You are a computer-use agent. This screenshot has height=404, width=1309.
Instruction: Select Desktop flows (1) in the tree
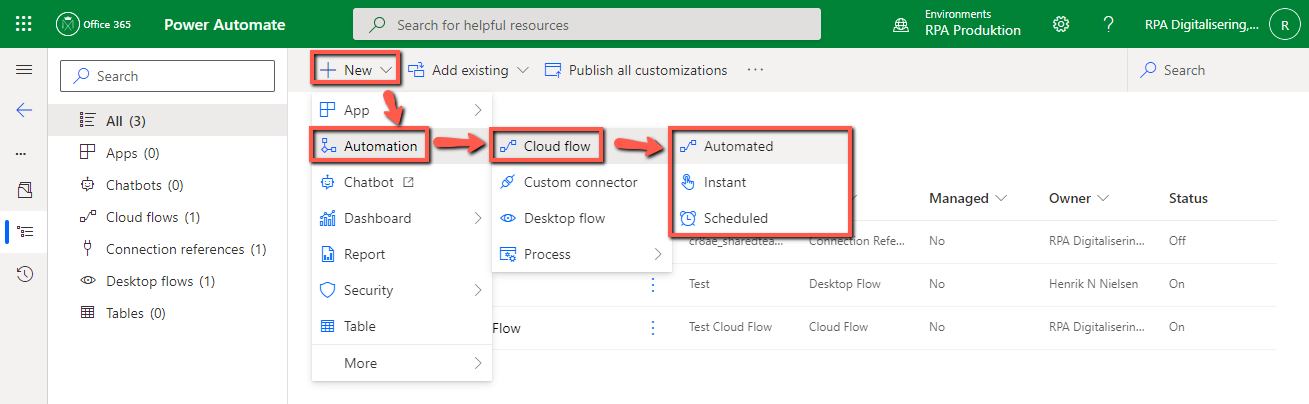click(x=167, y=281)
